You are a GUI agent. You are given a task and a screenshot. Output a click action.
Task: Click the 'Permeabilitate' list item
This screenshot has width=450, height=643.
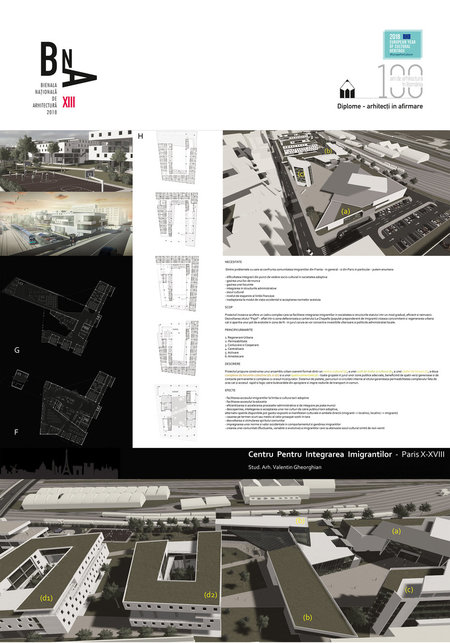[237, 341]
